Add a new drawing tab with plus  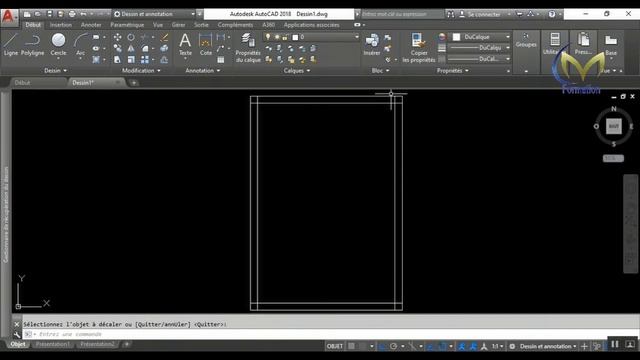[134, 83]
